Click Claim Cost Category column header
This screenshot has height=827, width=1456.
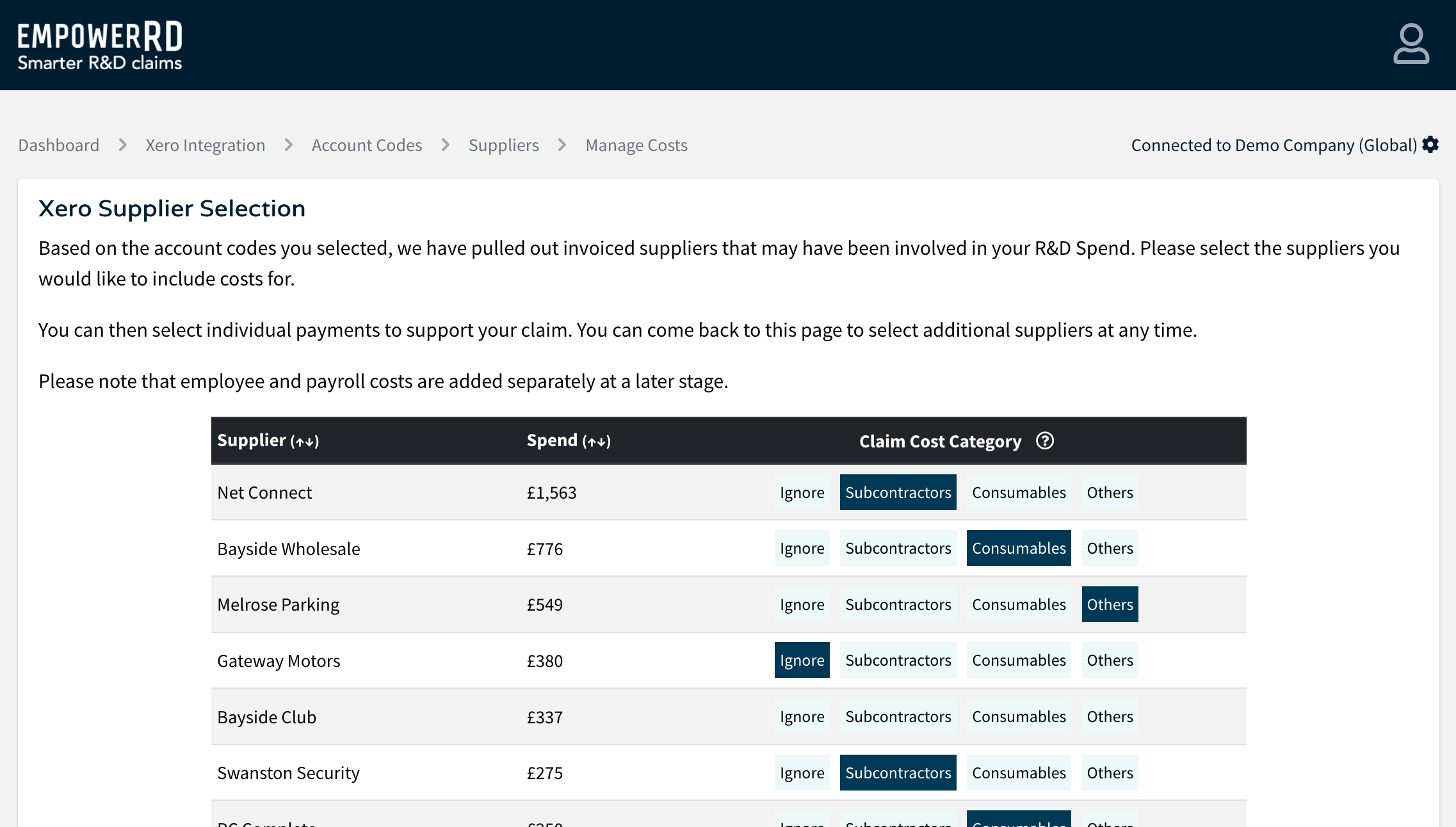940,441
